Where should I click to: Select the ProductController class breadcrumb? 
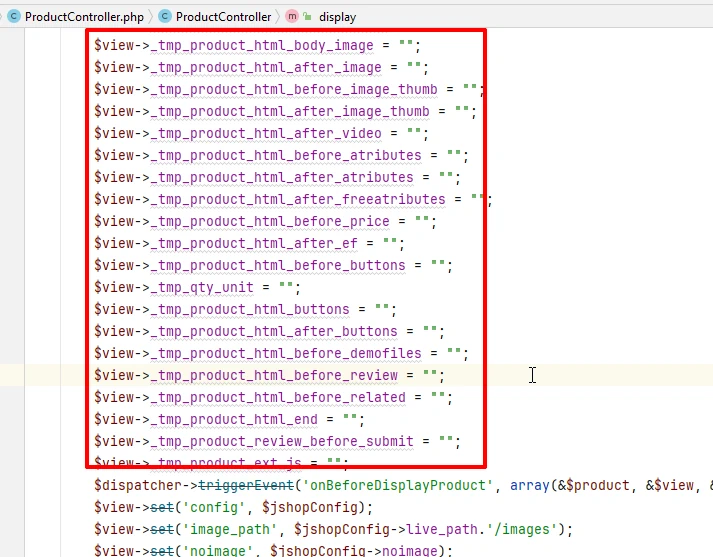pos(222,16)
